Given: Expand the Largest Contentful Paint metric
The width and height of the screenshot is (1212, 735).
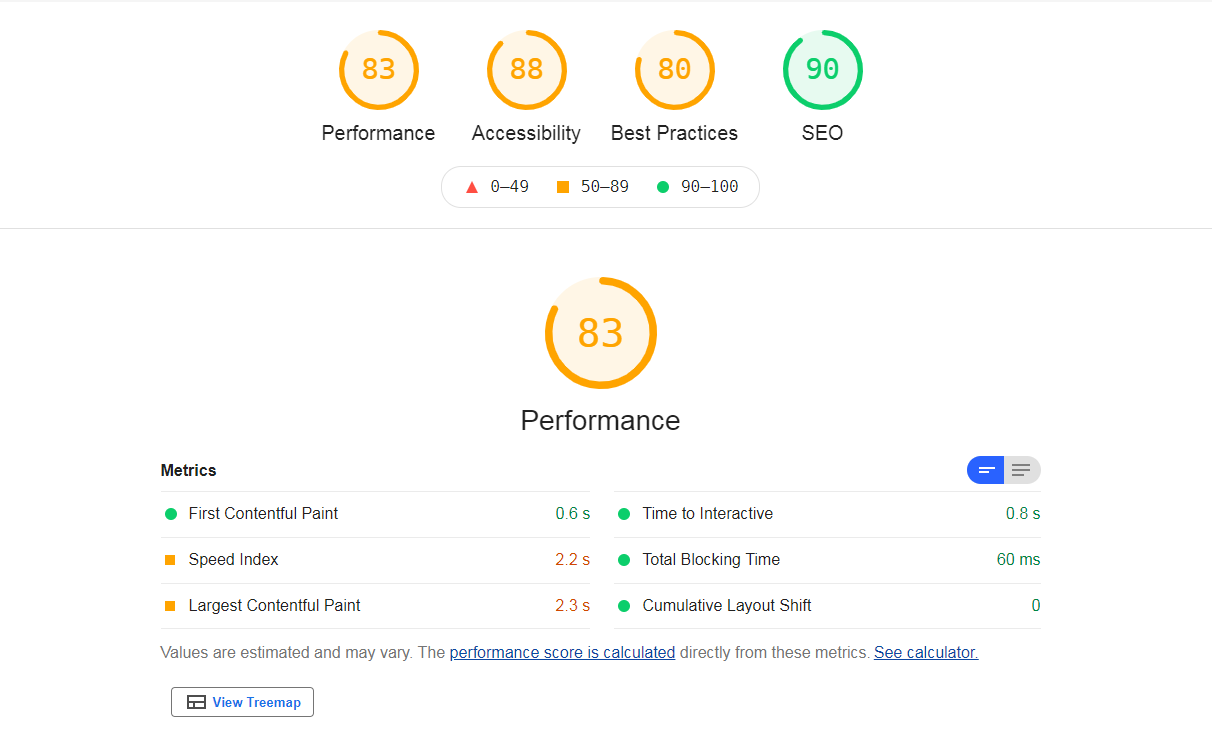Looking at the screenshot, I should pyautogui.click(x=274, y=606).
